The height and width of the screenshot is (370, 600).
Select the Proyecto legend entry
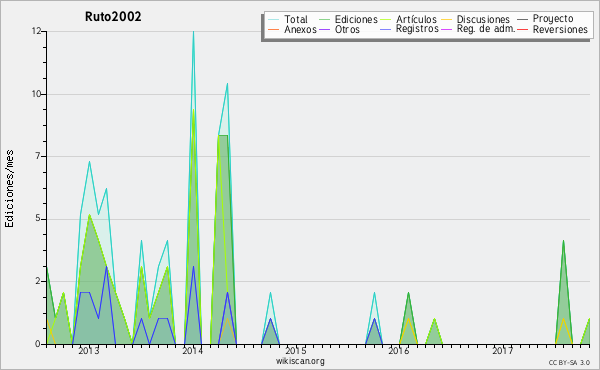(x=553, y=19)
